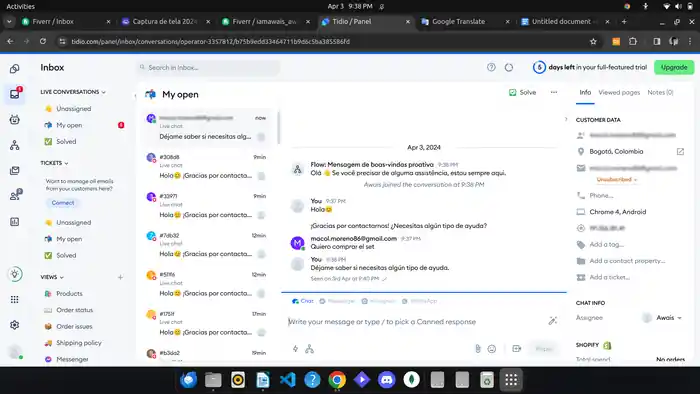Click the lightbulb tips icon in the sidebar
Image resolution: width=700 pixels, height=394 pixels.
pyautogui.click(x=15, y=274)
